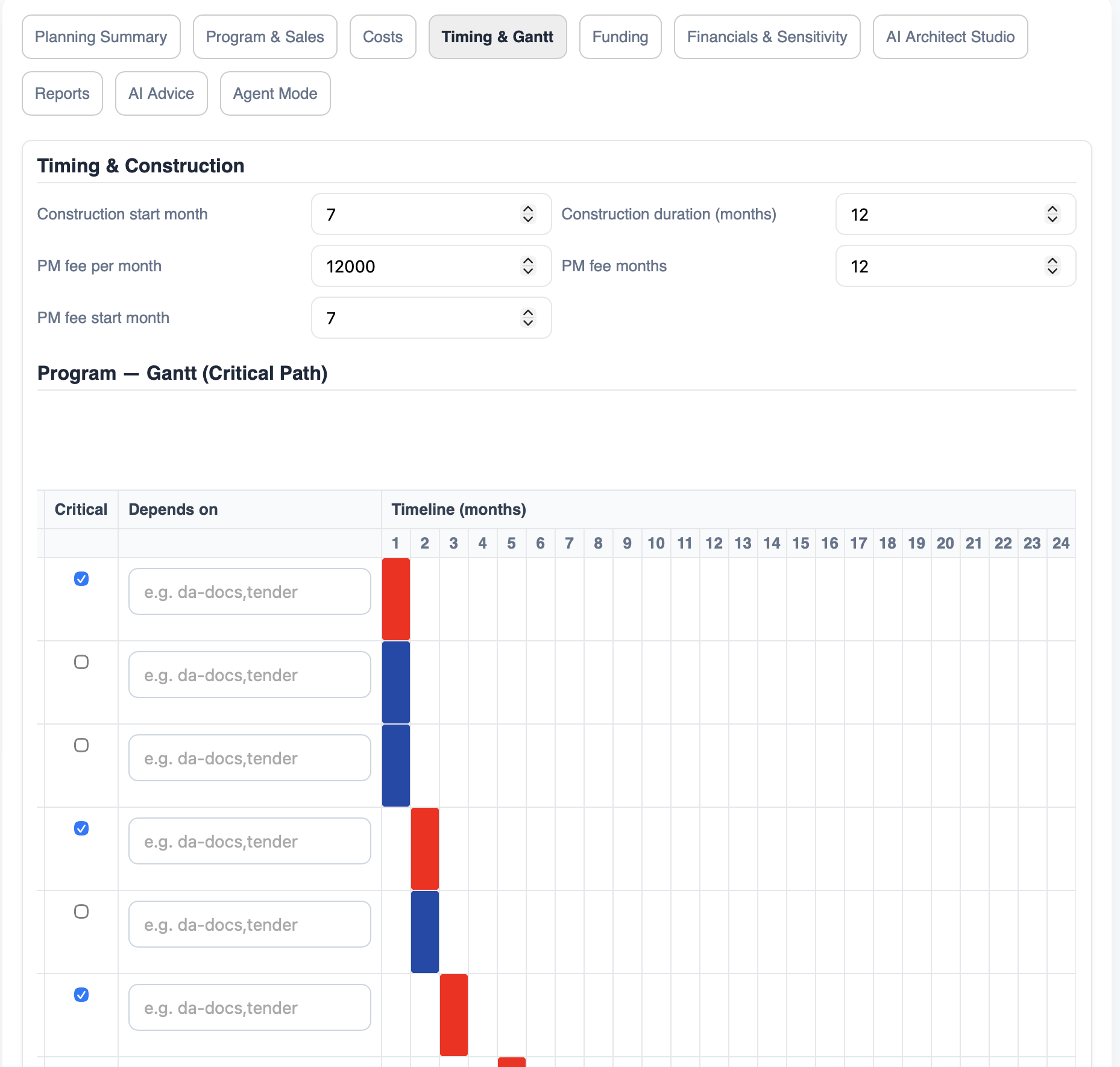Click Depends on field in first Gantt row
The width and height of the screenshot is (1120, 1067).
point(250,591)
